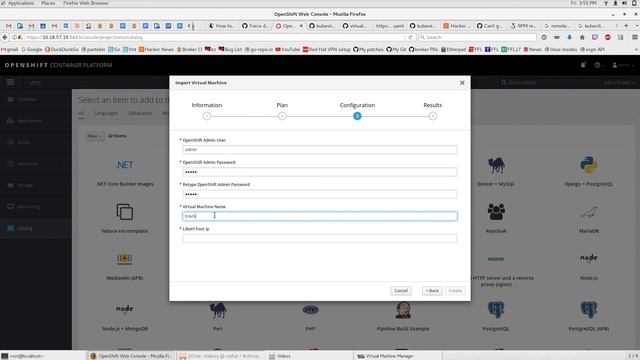Viewport: 640px width, 360px height.
Task: Open the Hacker News bookmark
Action: 156,49
